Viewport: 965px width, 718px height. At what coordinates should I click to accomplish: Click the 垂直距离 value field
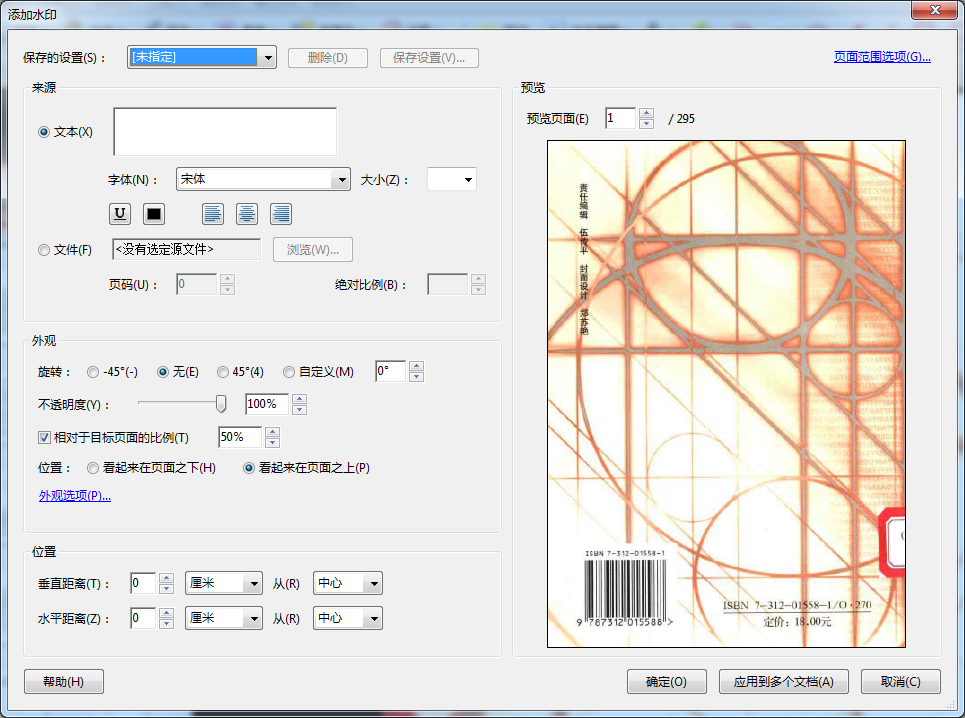click(143, 583)
